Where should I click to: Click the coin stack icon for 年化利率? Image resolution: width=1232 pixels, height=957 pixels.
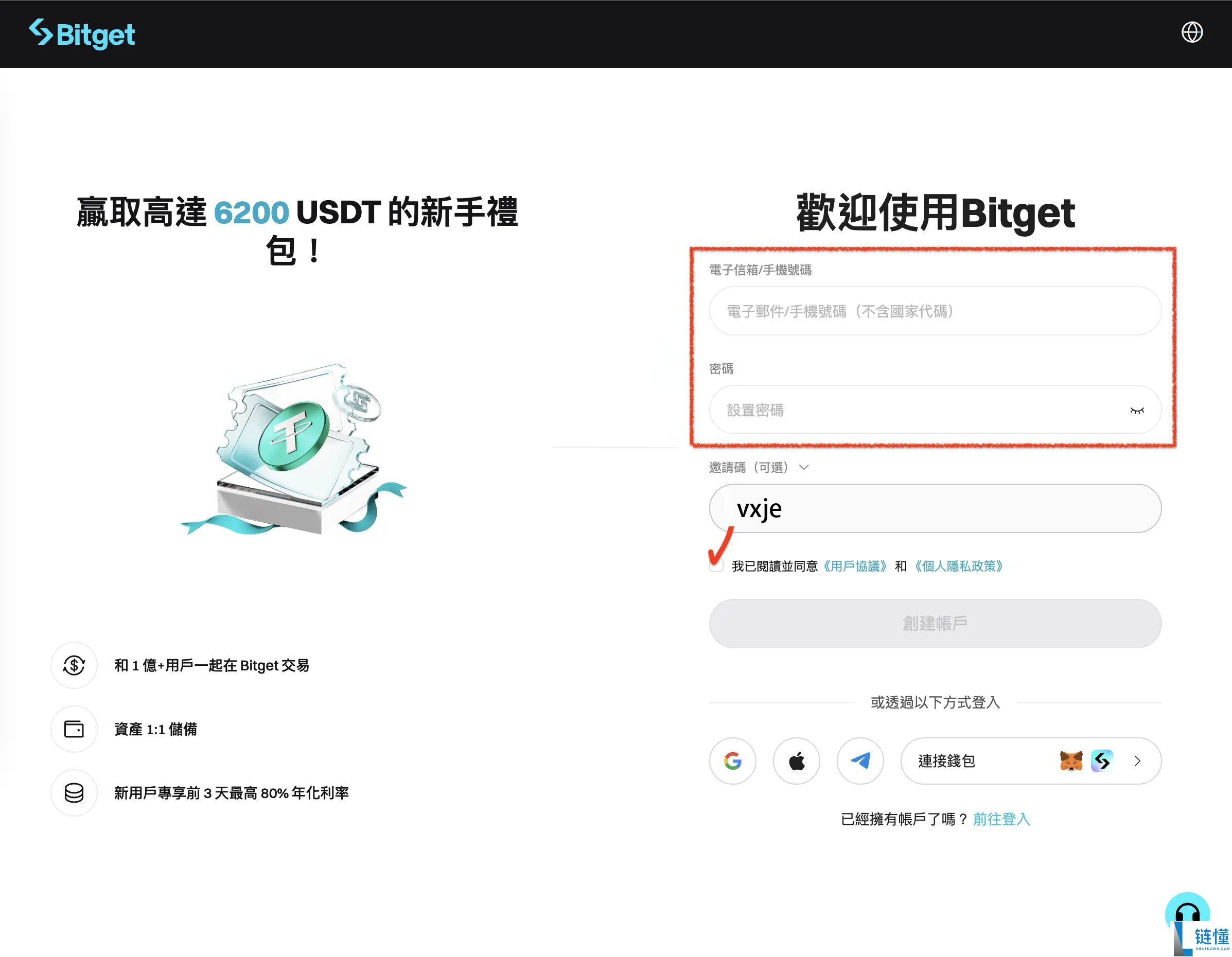click(74, 792)
